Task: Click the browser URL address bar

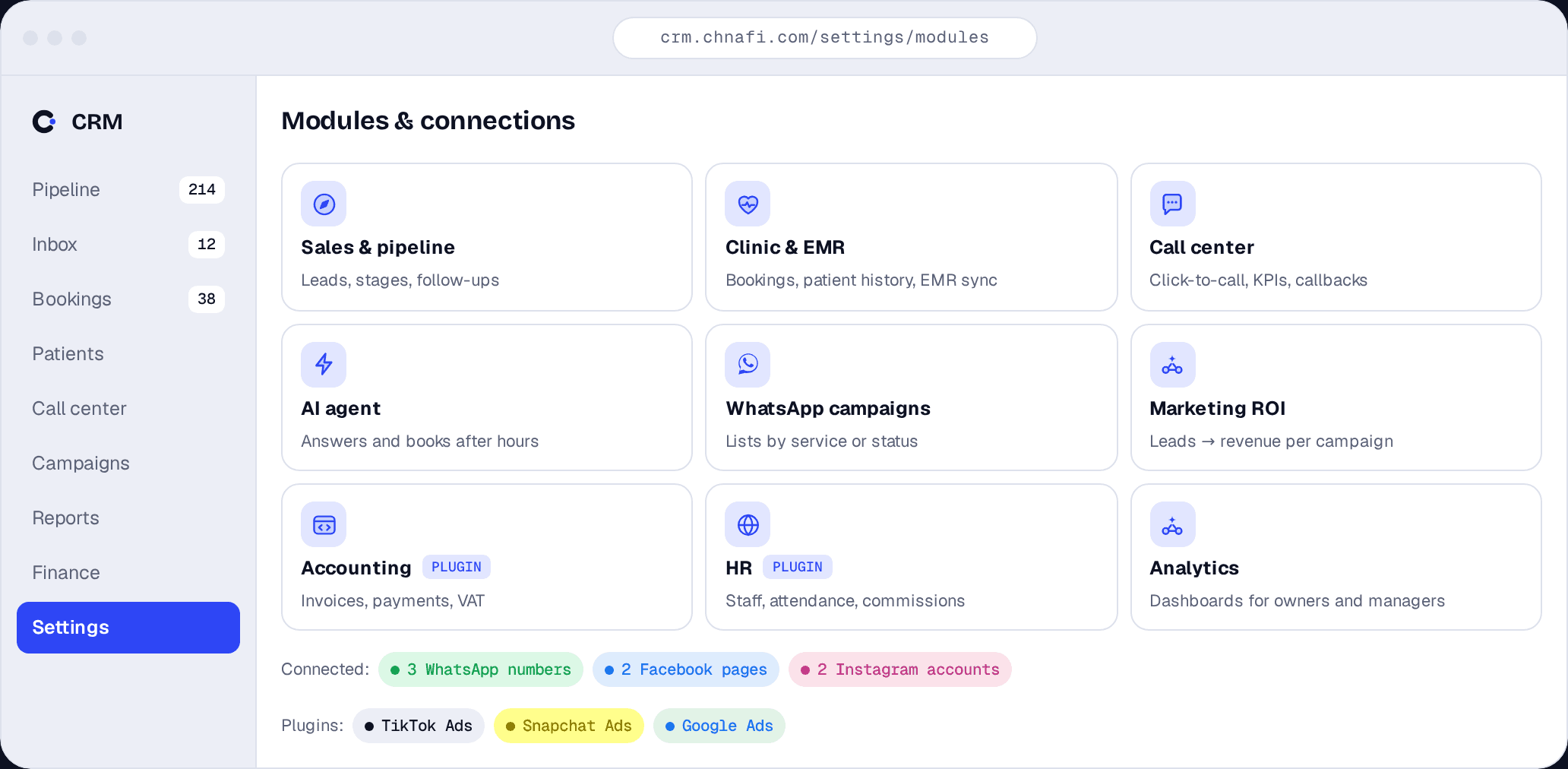Action: (825, 38)
